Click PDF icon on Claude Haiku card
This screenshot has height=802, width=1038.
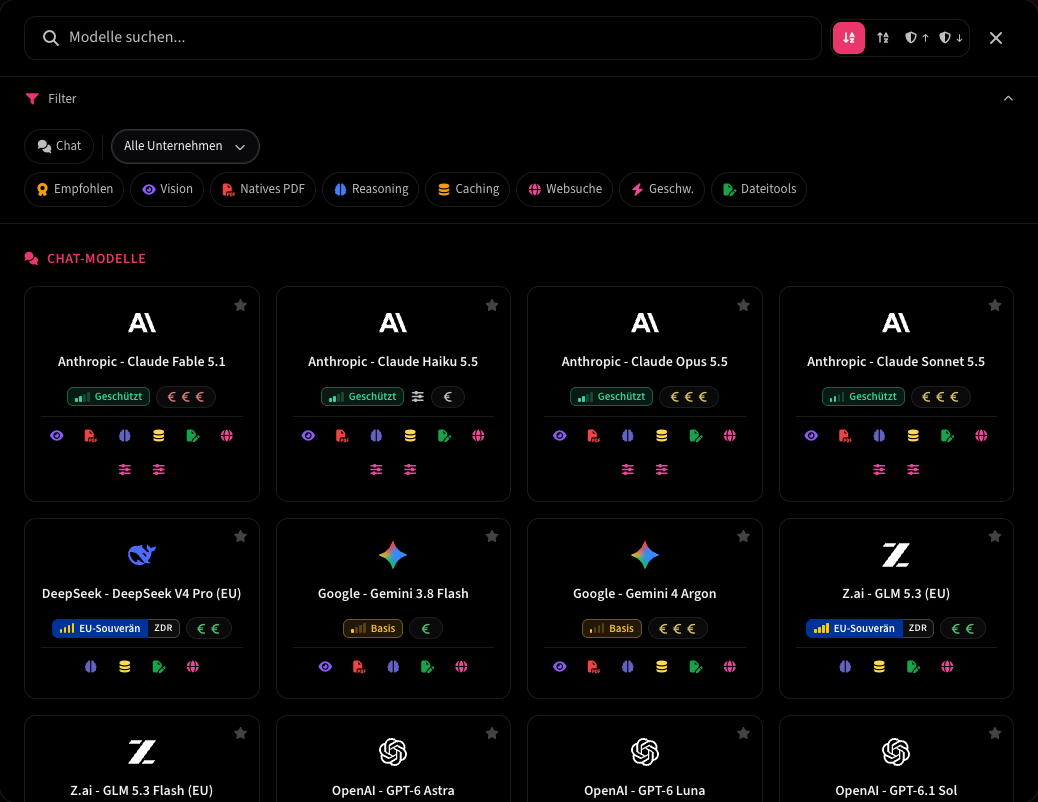[342, 436]
